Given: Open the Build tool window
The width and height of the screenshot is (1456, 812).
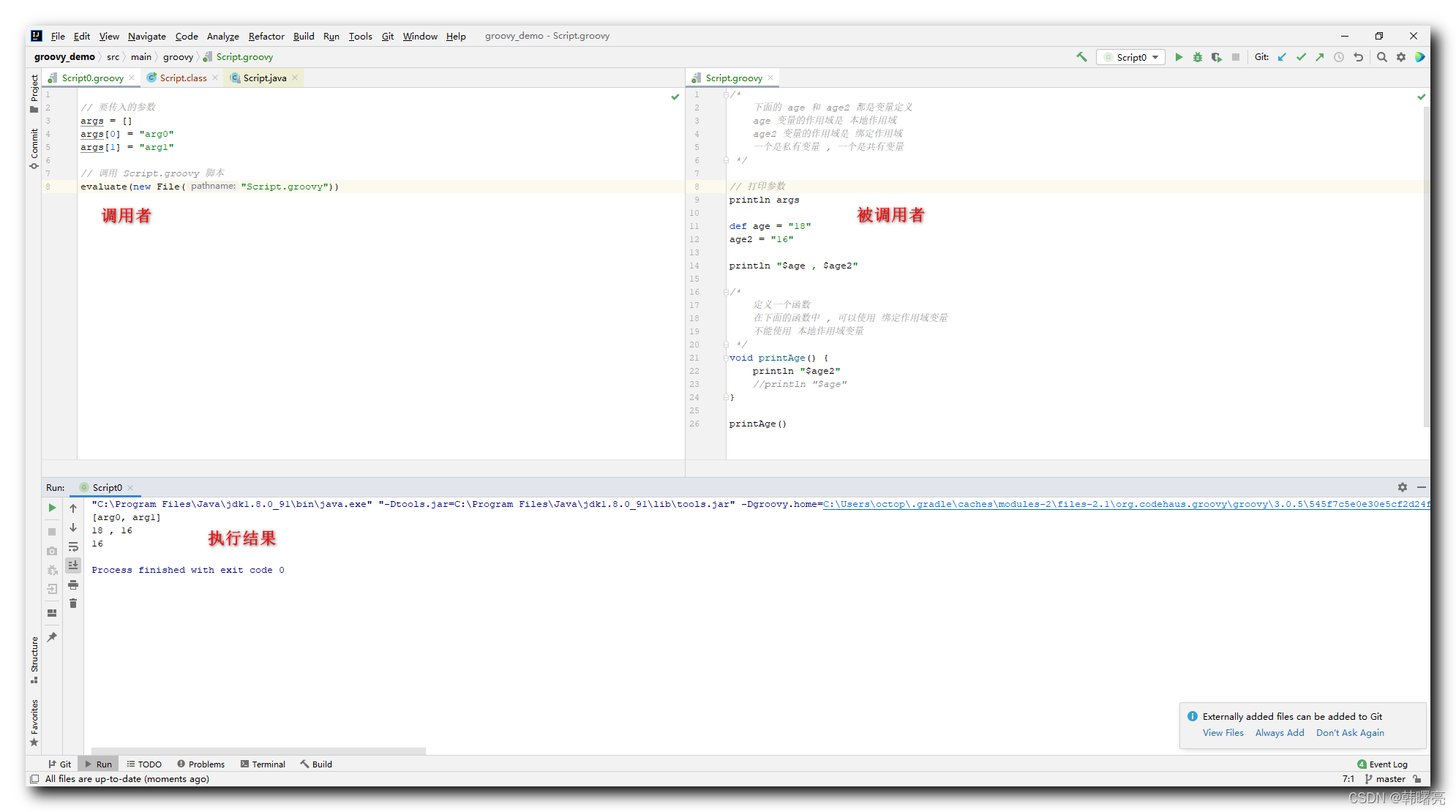Looking at the screenshot, I should [x=316, y=764].
